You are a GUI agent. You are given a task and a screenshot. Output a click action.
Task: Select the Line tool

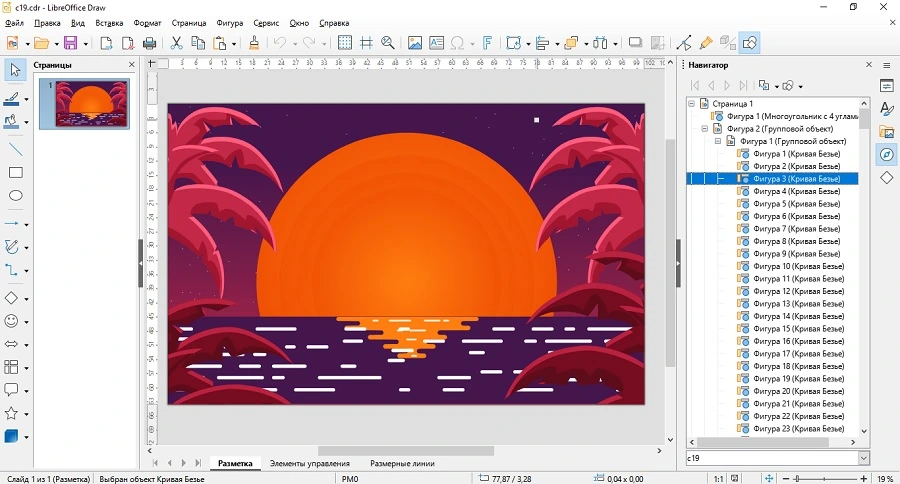click(x=15, y=150)
